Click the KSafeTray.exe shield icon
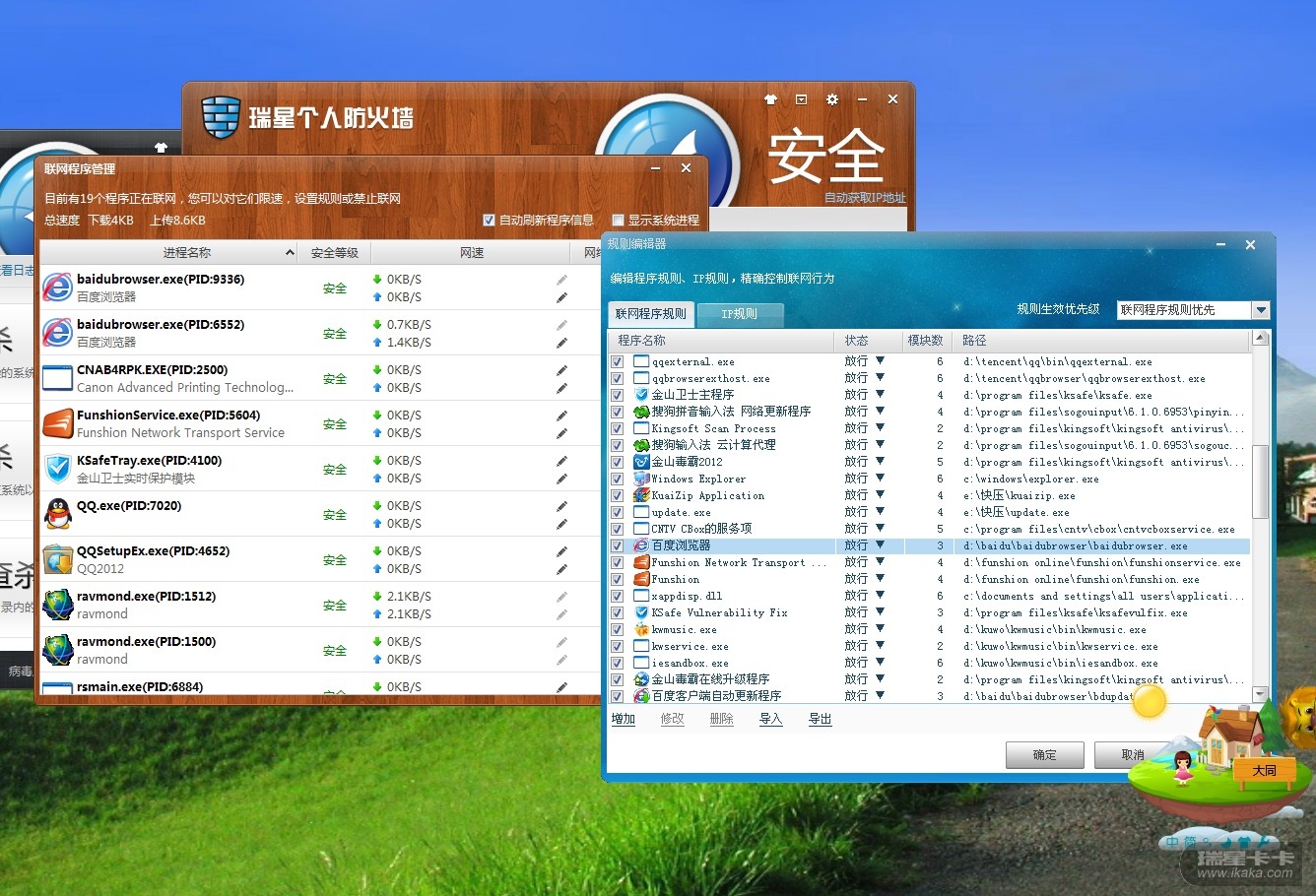The height and width of the screenshot is (896, 1316). (x=58, y=469)
